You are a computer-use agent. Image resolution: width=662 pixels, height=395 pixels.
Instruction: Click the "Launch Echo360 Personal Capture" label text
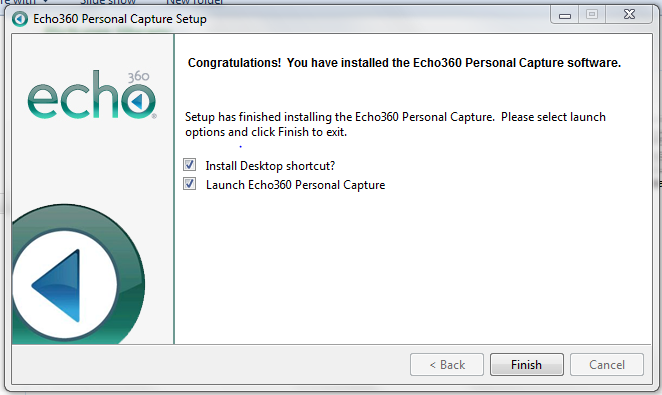296,185
